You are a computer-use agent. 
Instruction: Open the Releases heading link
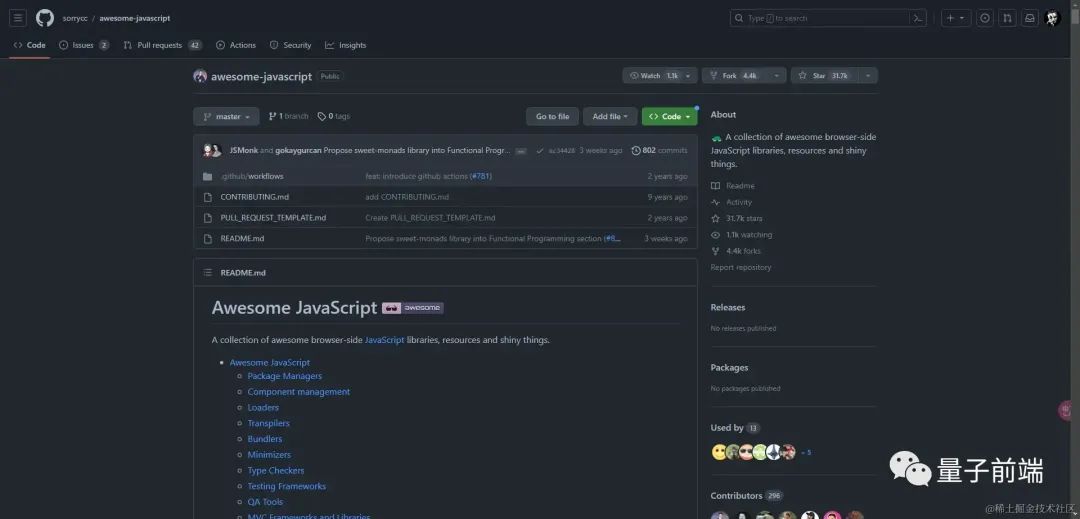tap(728, 308)
